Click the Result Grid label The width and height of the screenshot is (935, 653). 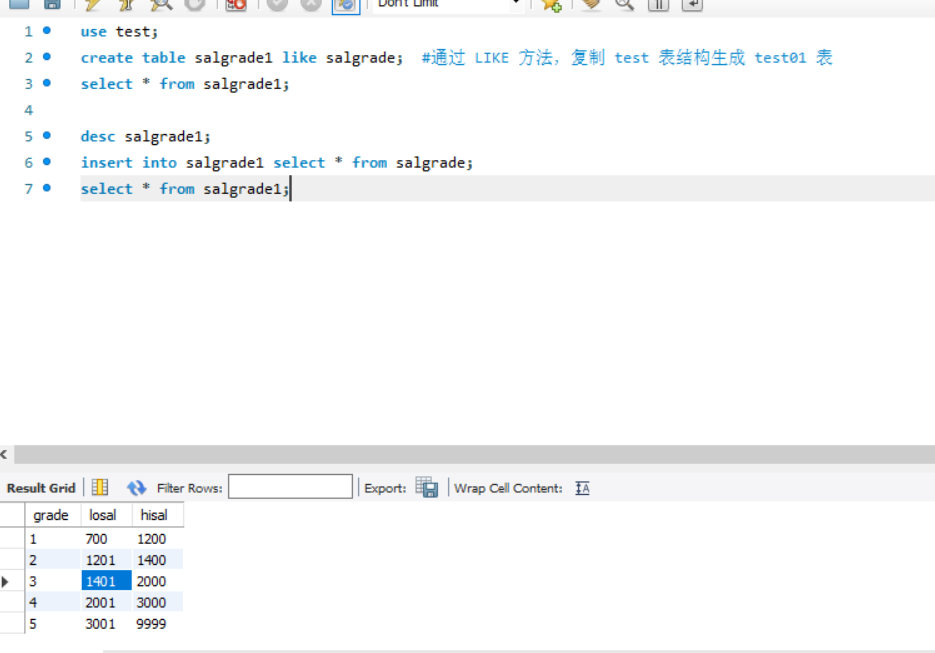click(x=41, y=488)
